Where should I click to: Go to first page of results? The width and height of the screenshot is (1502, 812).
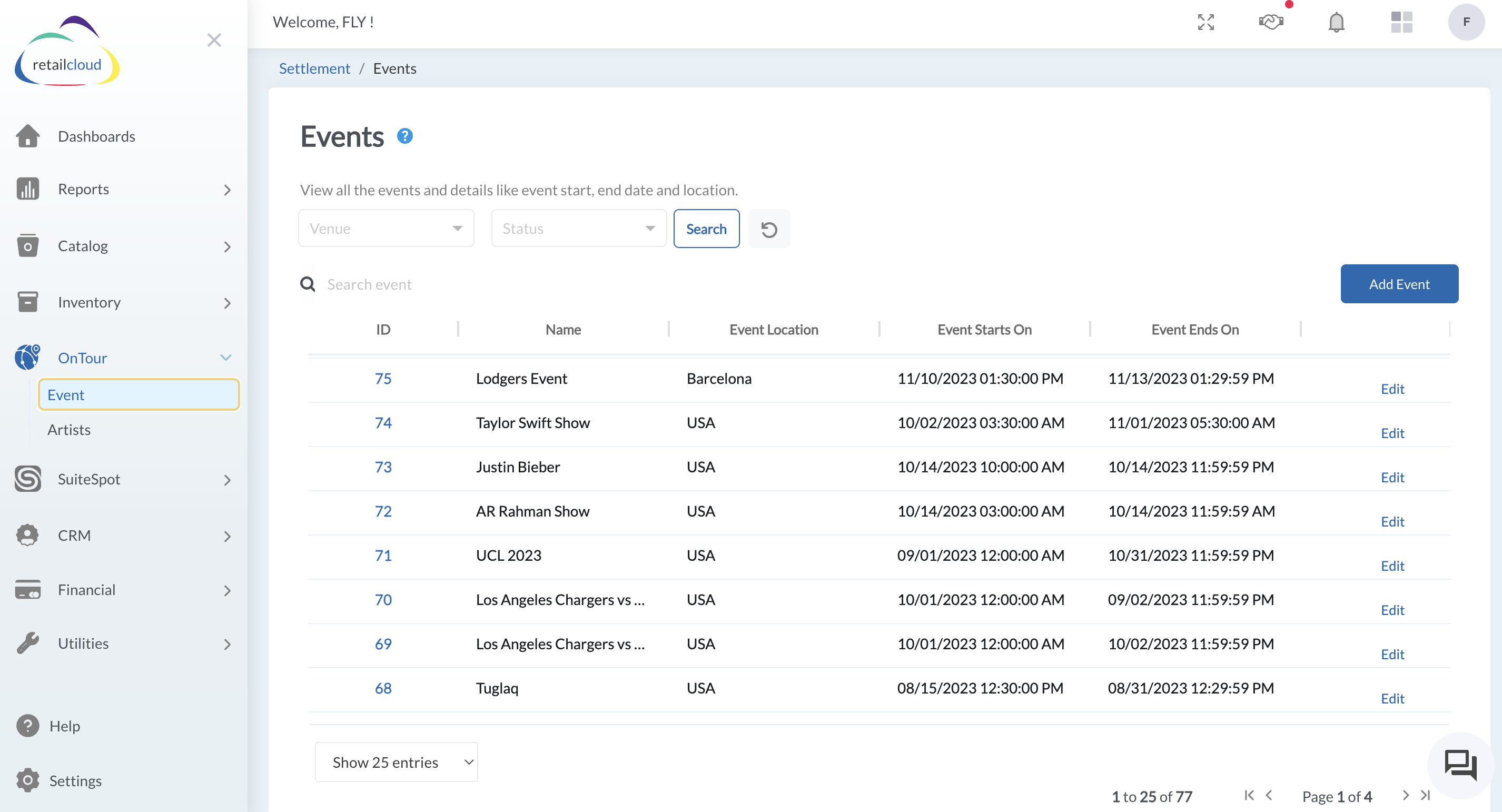pos(1248,795)
